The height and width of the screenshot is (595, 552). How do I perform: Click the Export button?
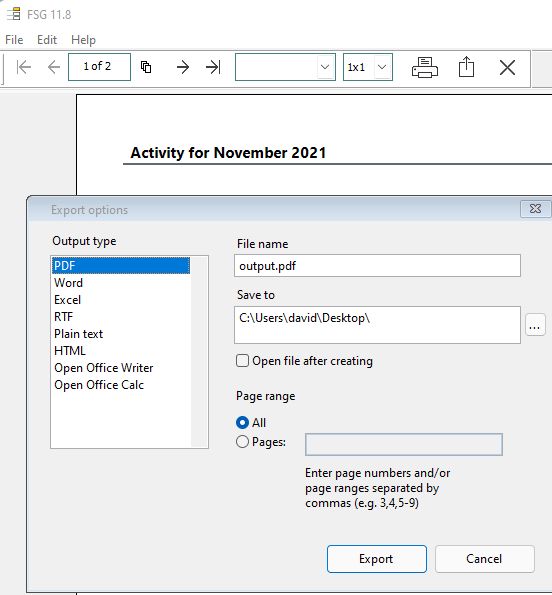[377, 559]
